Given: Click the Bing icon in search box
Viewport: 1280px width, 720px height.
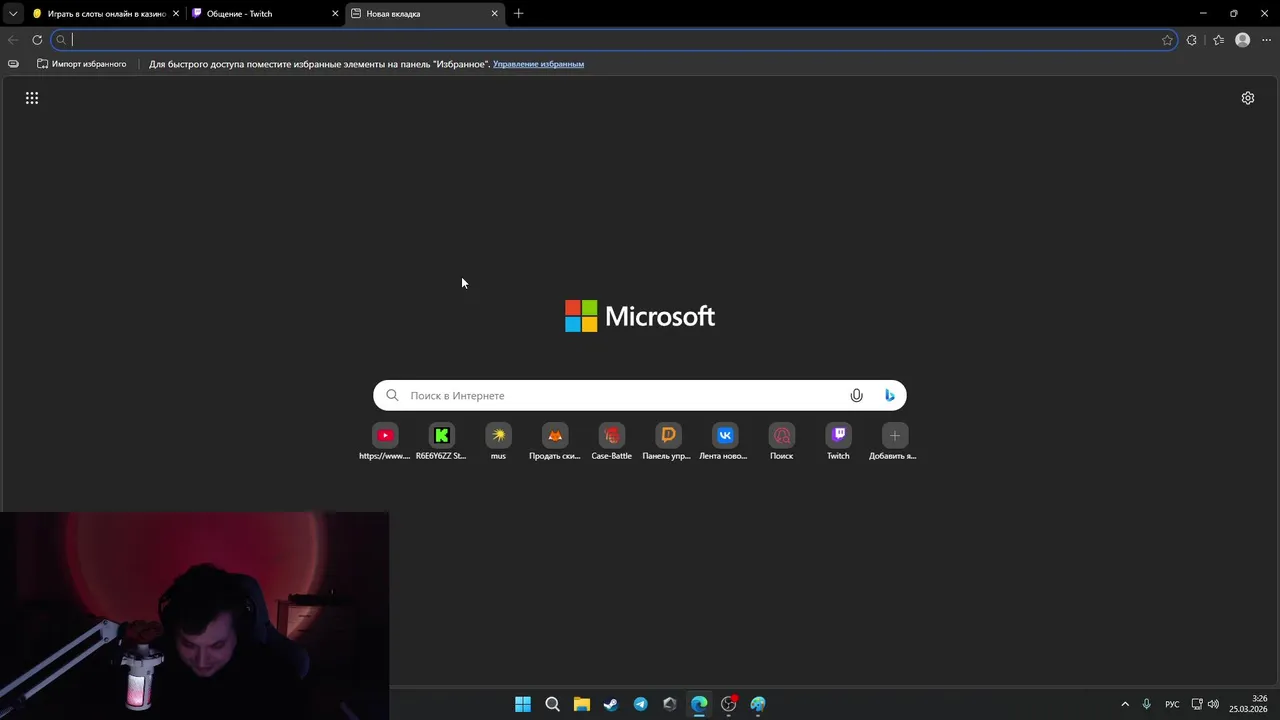Looking at the screenshot, I should [x=889, y=395].
